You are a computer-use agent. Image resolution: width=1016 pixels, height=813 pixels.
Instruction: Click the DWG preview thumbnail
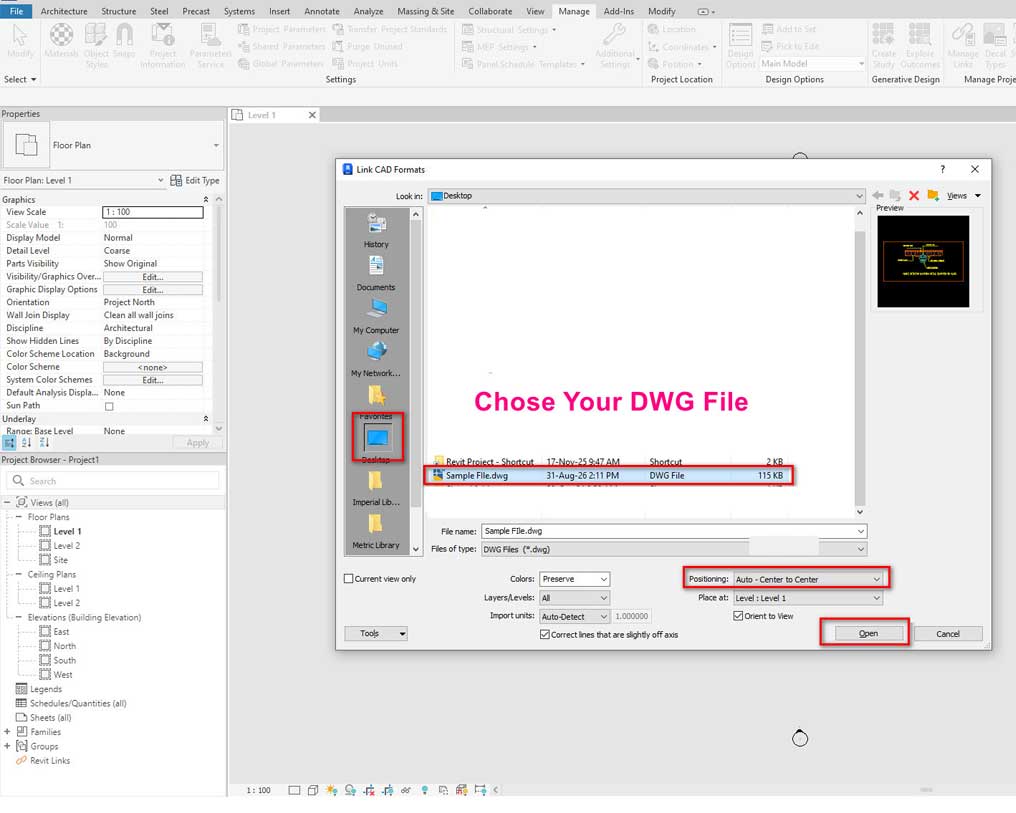pyautogui.click(x=923, y=261)
